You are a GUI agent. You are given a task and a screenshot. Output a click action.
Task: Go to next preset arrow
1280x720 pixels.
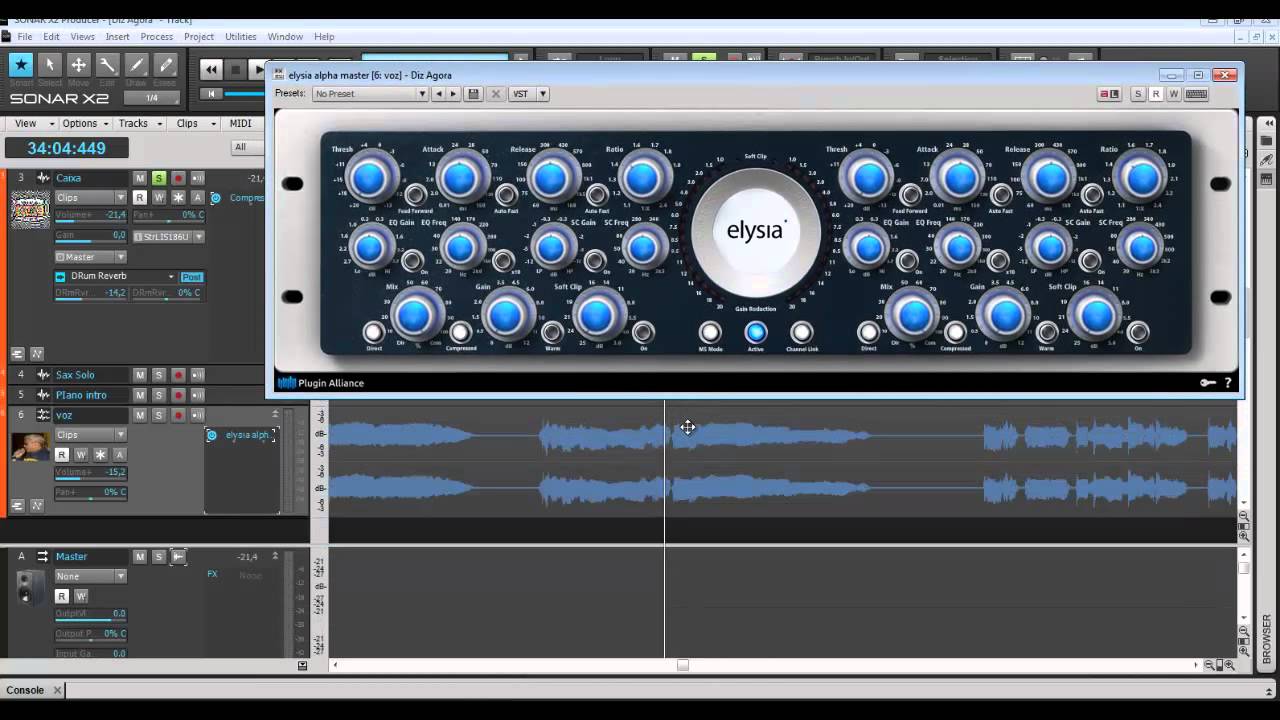point(453,94)
